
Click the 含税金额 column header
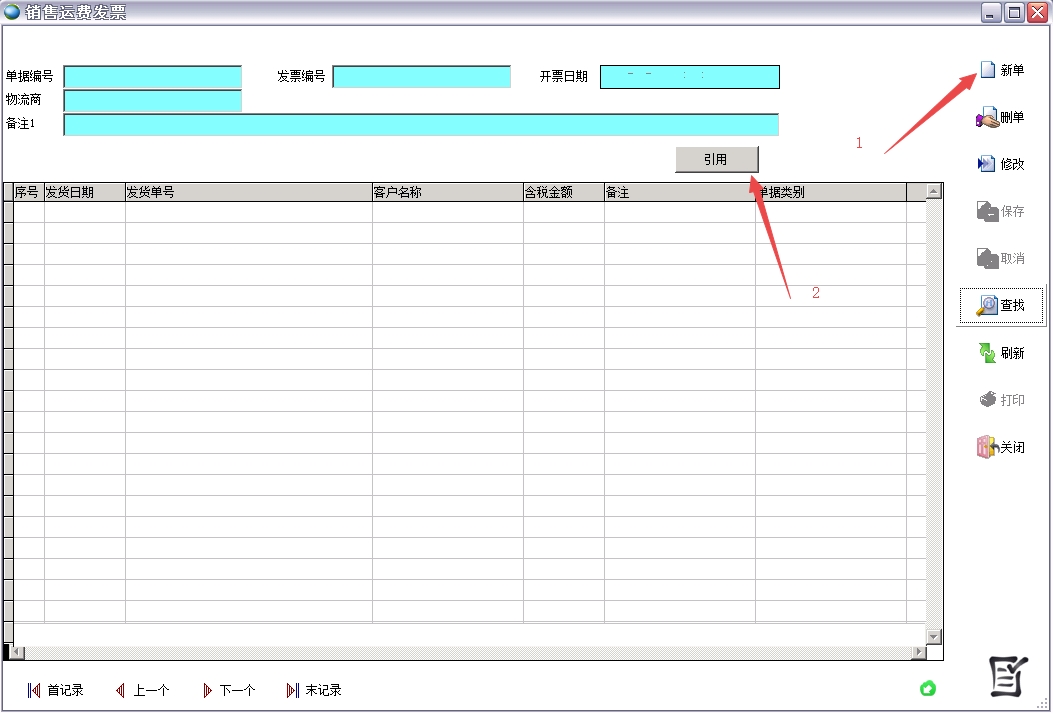(563, 192)
